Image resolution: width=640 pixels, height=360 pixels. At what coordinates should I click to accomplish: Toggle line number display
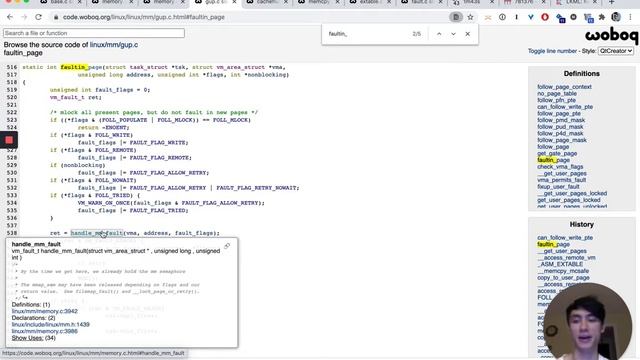coord(552,51)
